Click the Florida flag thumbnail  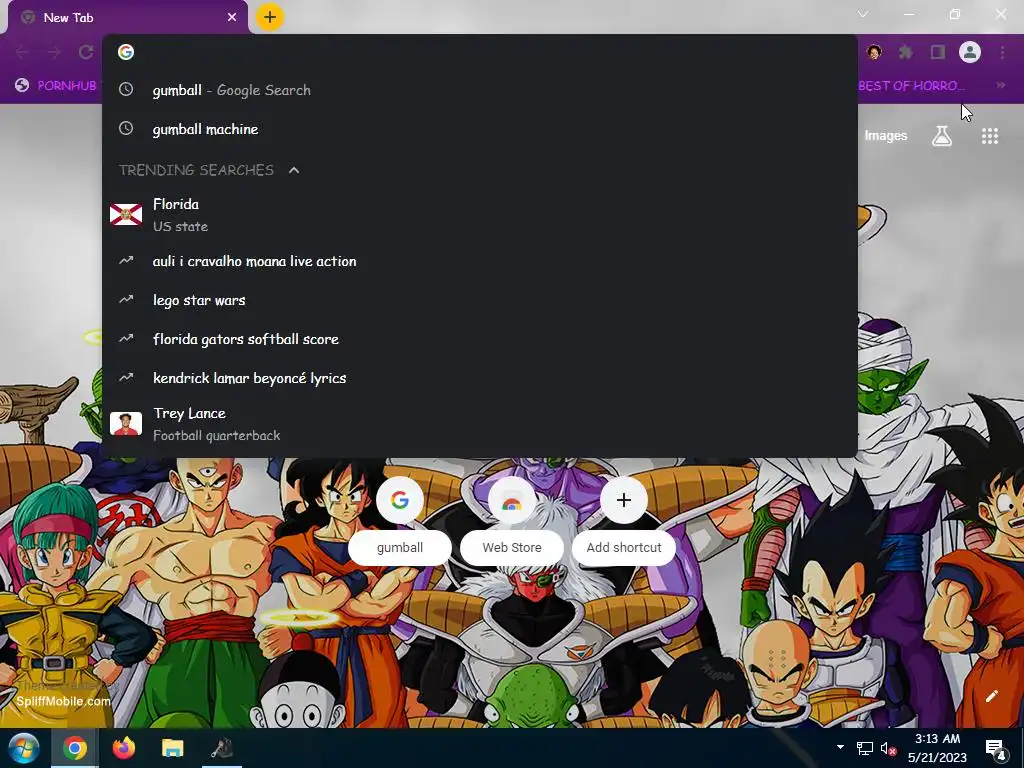coord(126,214)
